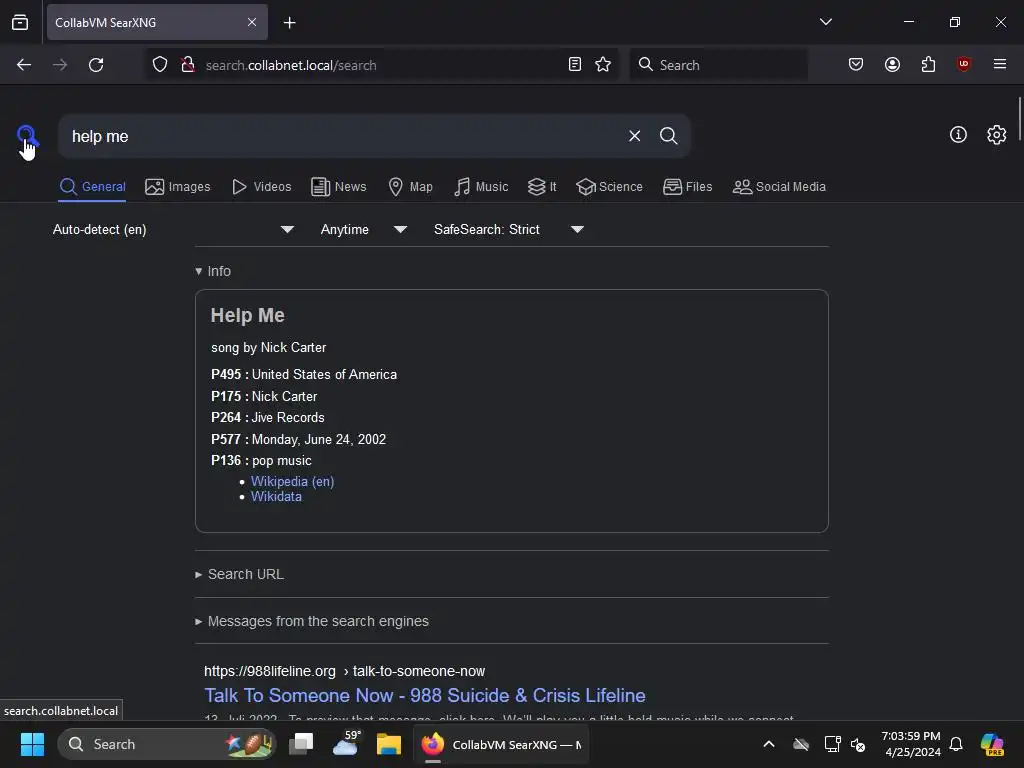Switch to Files search category
Image resolution: width=1024 pixels, height=768 pixels.
(x=687, y=187)
